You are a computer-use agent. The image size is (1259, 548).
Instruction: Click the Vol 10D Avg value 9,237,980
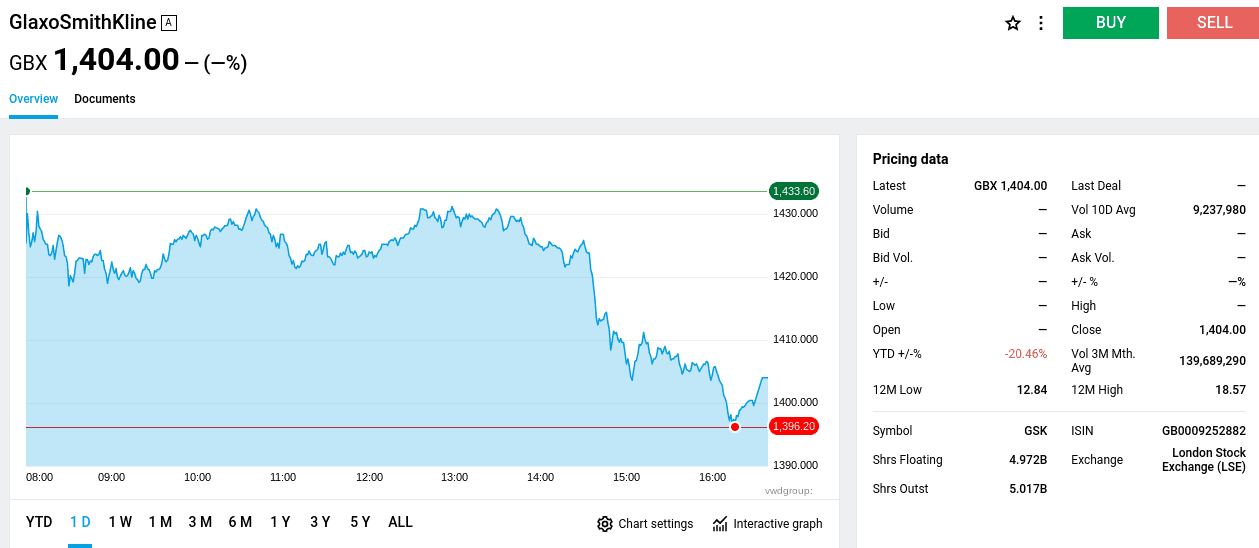[x=1219, y=210]
